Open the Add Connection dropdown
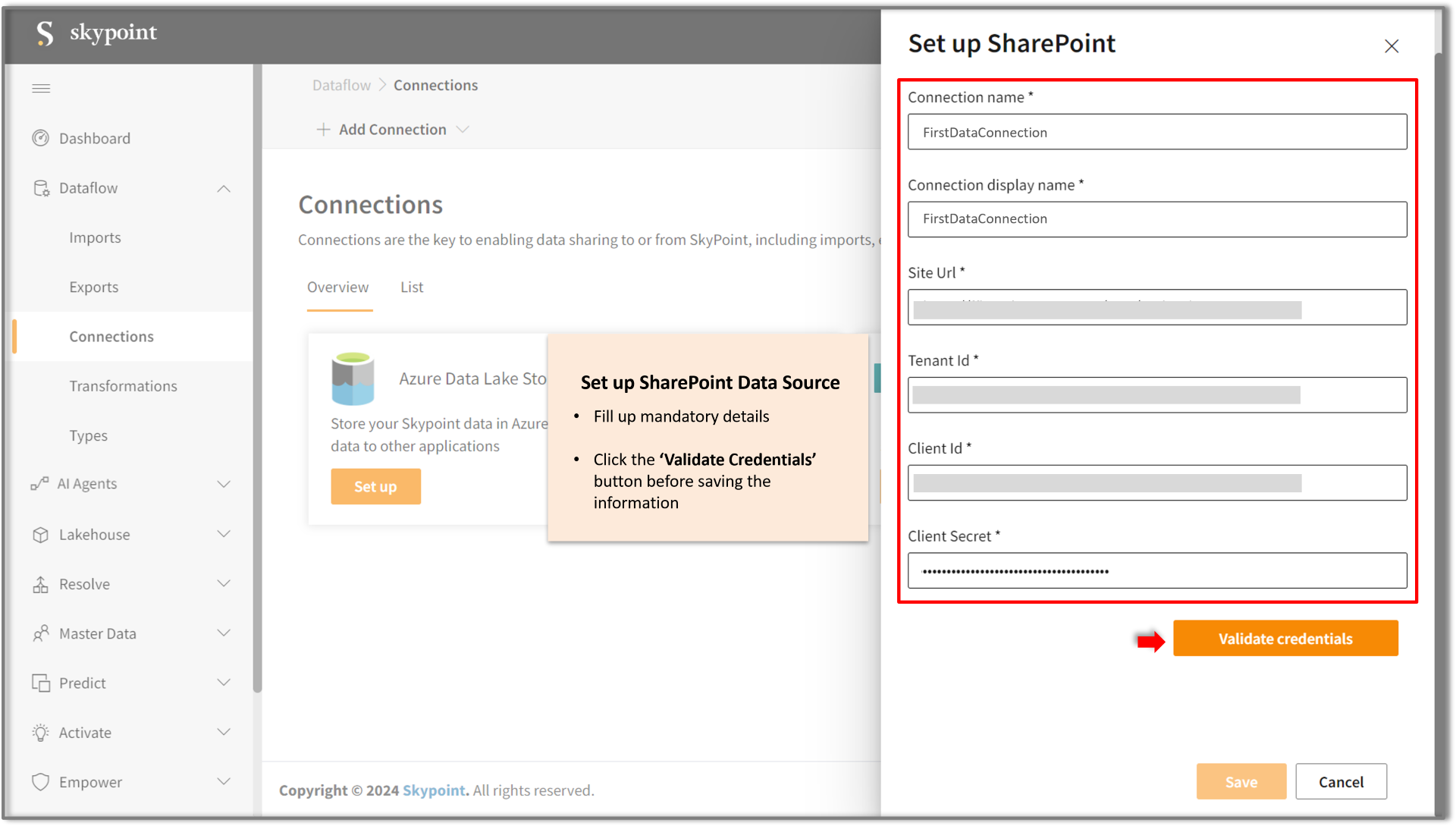This screenshot has height=826, width=1456. pos(463,129)
